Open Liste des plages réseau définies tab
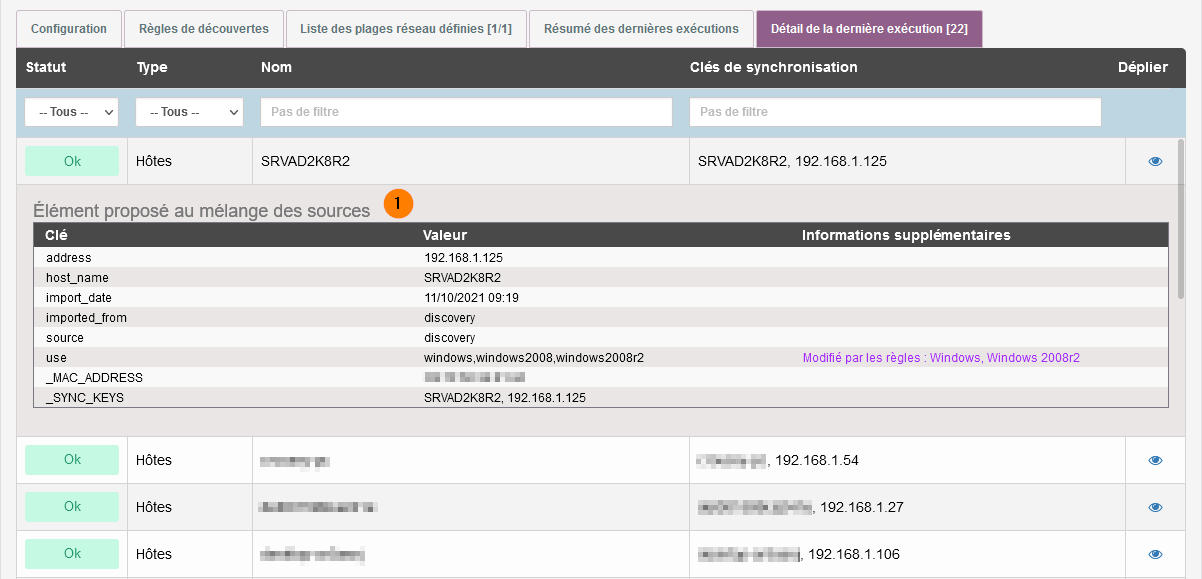The height and width of the screenshot is (579, 1202). 405,29
